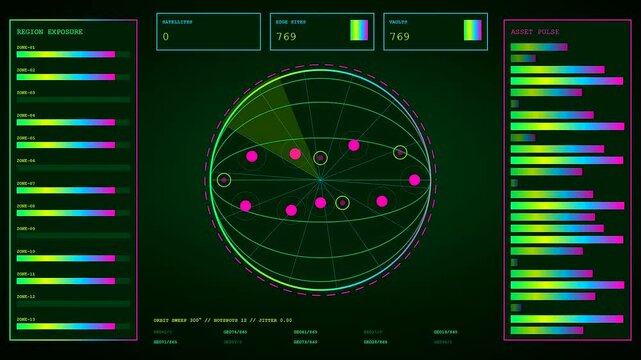The width and height of the screenshot is (641, 360).
Task: Open the VAULTS stat card
Action: pyautogui.click(x=435, y=32)
